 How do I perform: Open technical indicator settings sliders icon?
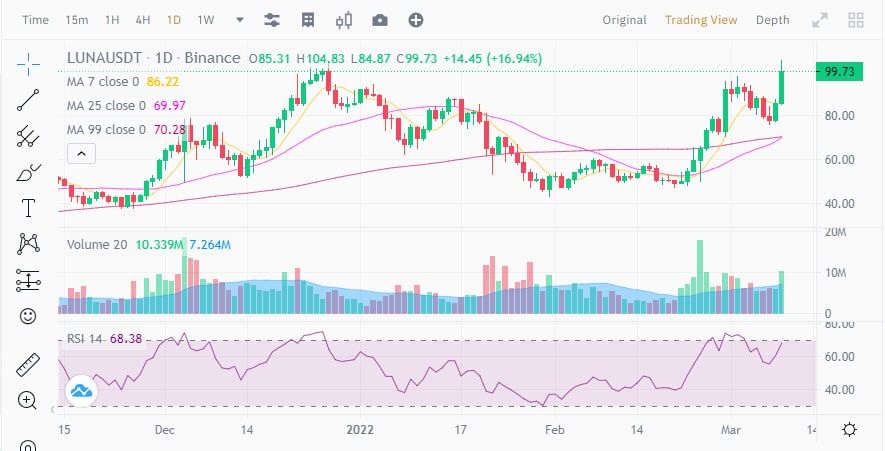[x=272, y=20]
